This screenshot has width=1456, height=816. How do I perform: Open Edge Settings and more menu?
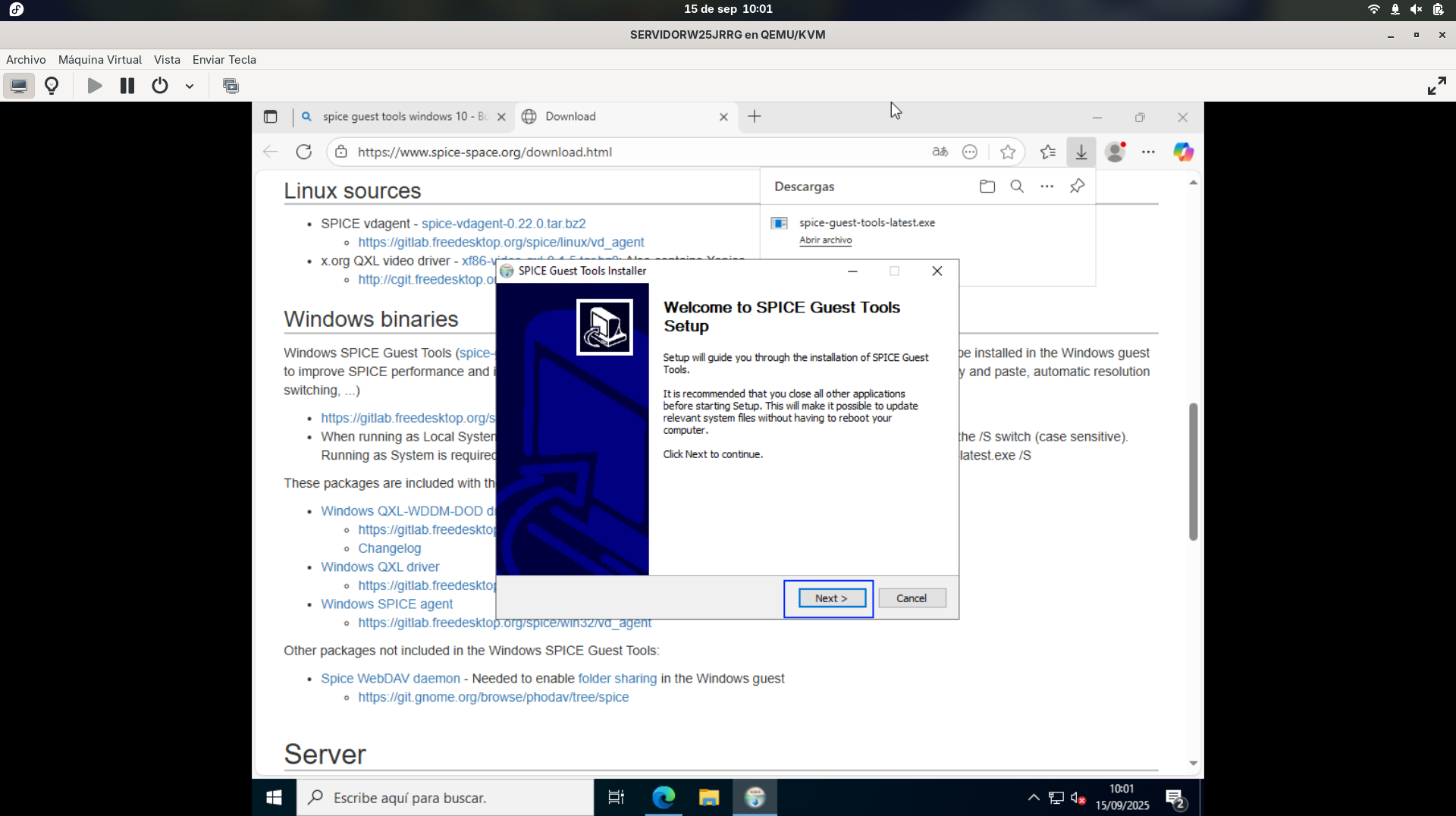click(1149, 152)
